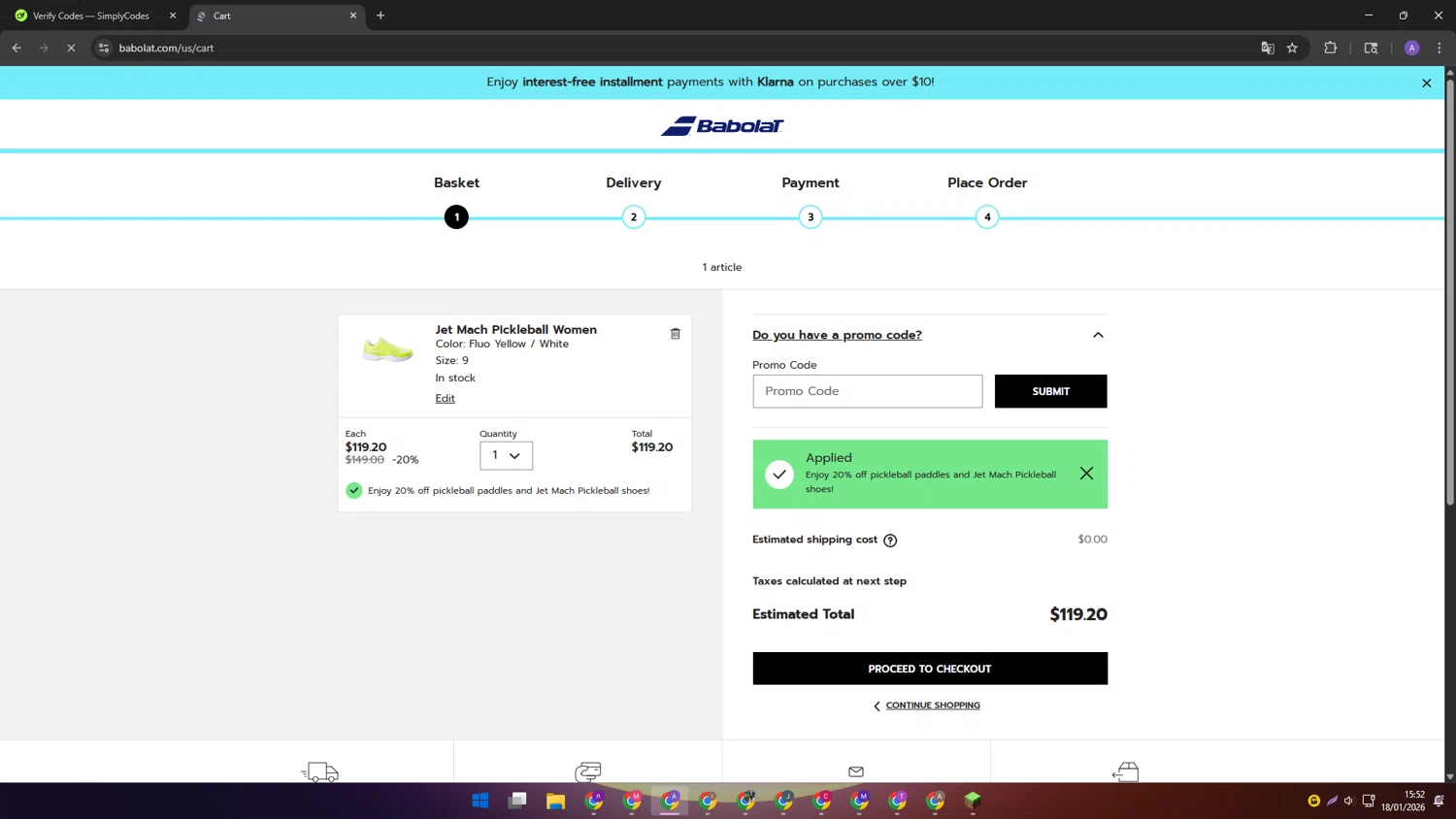The image size is (1456, 819).
Task: Click the envelope contact icon at page bottom
Action: point(856,772)
